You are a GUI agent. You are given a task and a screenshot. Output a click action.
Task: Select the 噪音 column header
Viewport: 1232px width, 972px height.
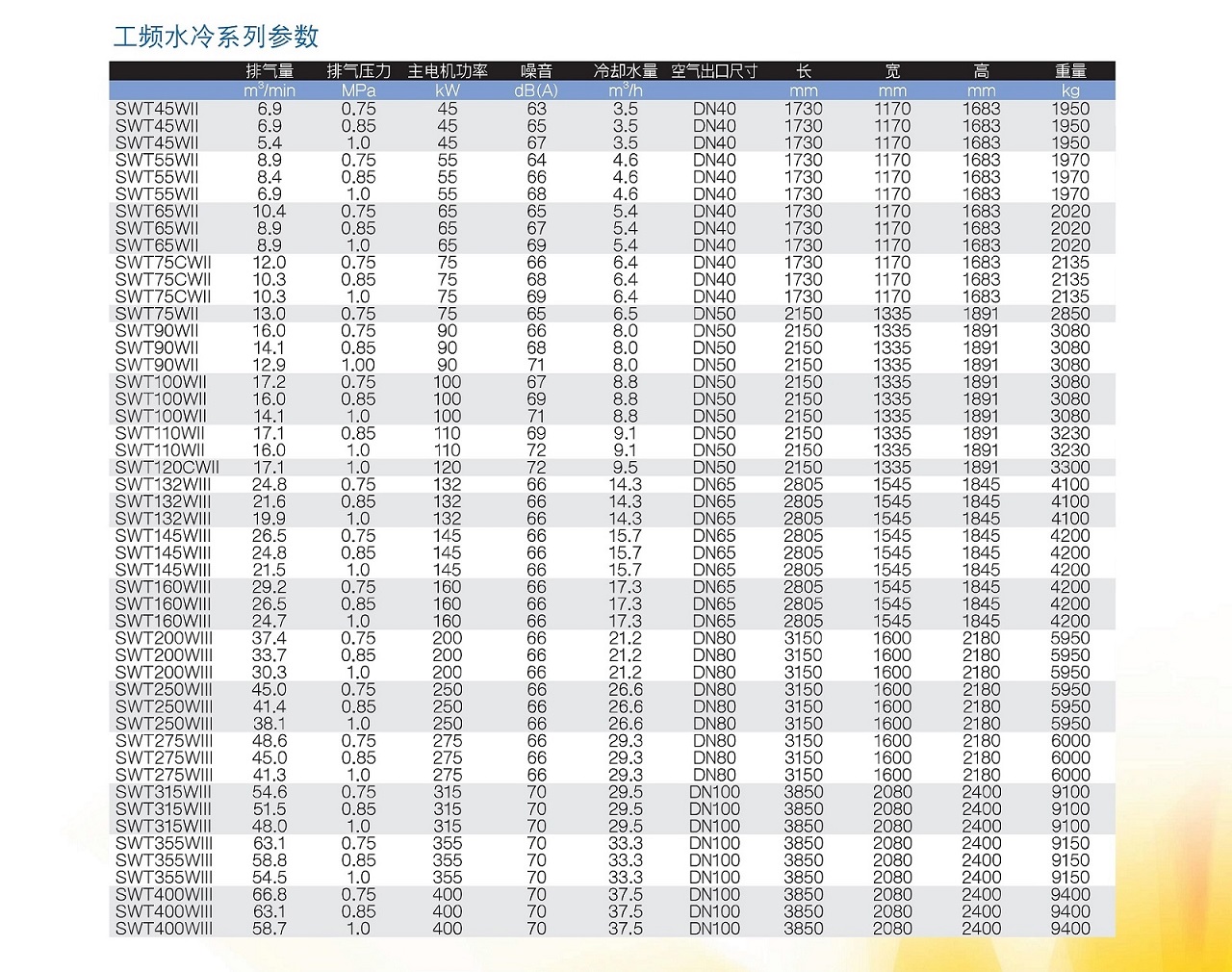[x=532, y=69]
